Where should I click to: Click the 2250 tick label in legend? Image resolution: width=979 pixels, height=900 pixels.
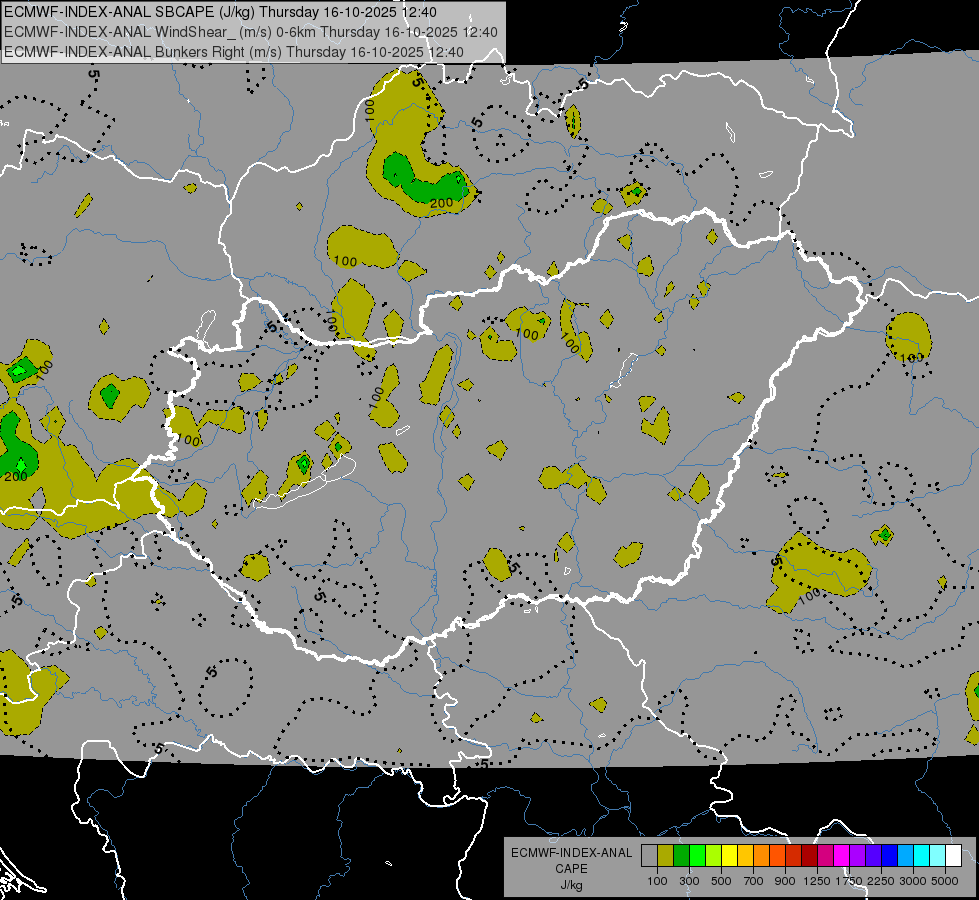[x=881, y=881]
